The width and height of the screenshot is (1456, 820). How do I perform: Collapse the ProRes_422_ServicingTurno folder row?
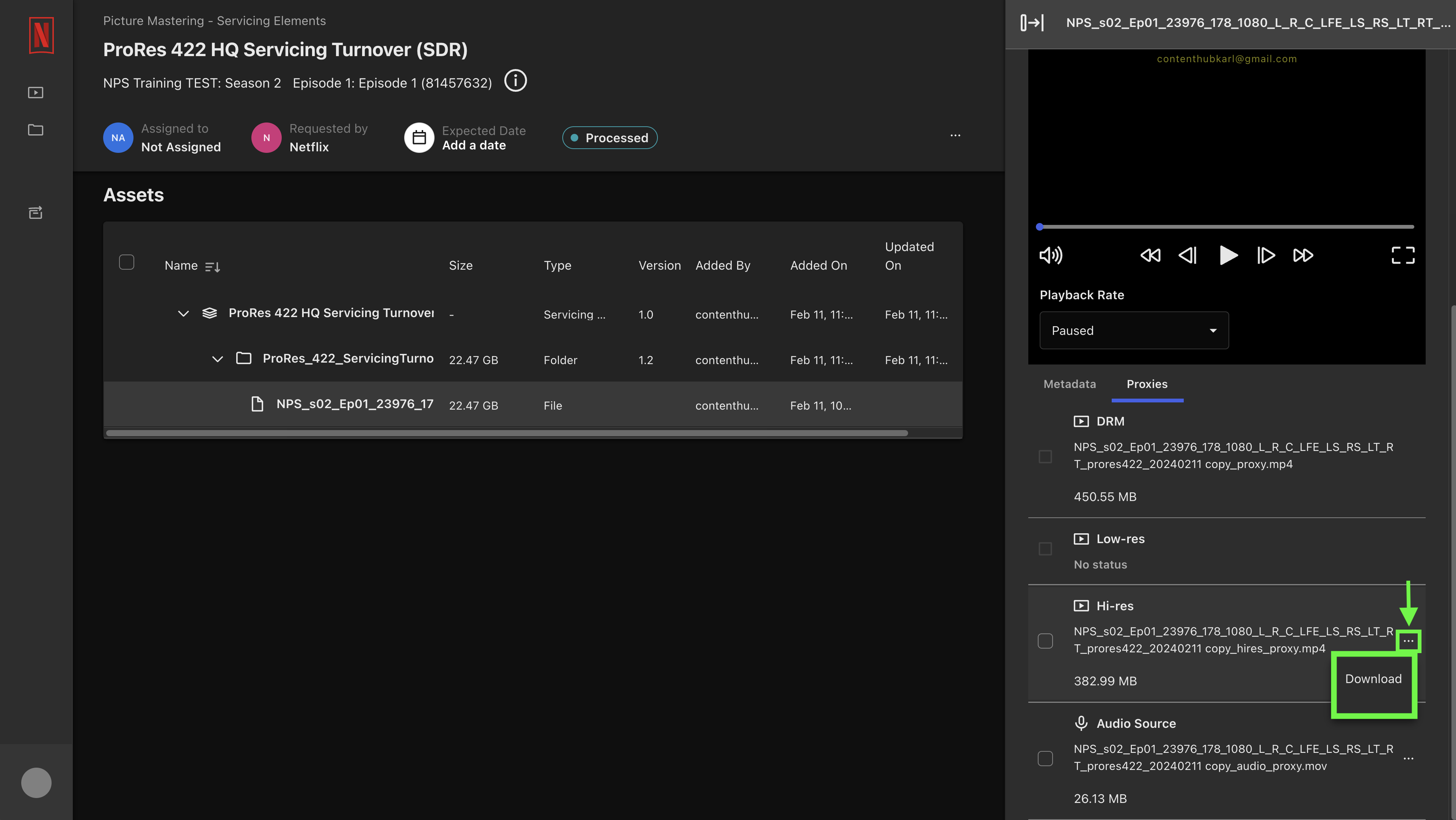pos(217,358)
